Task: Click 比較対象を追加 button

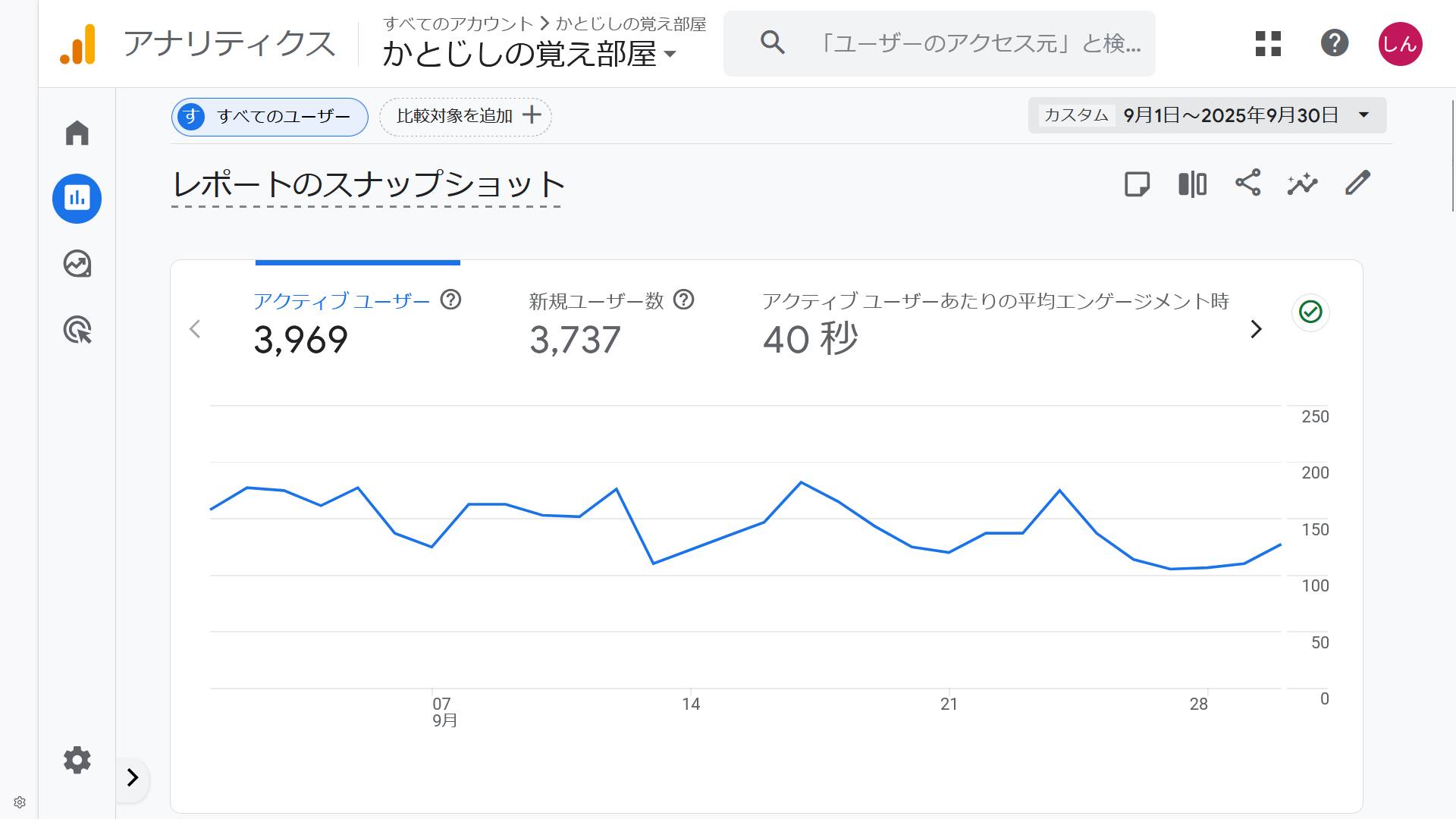Action: pos(466,116)
